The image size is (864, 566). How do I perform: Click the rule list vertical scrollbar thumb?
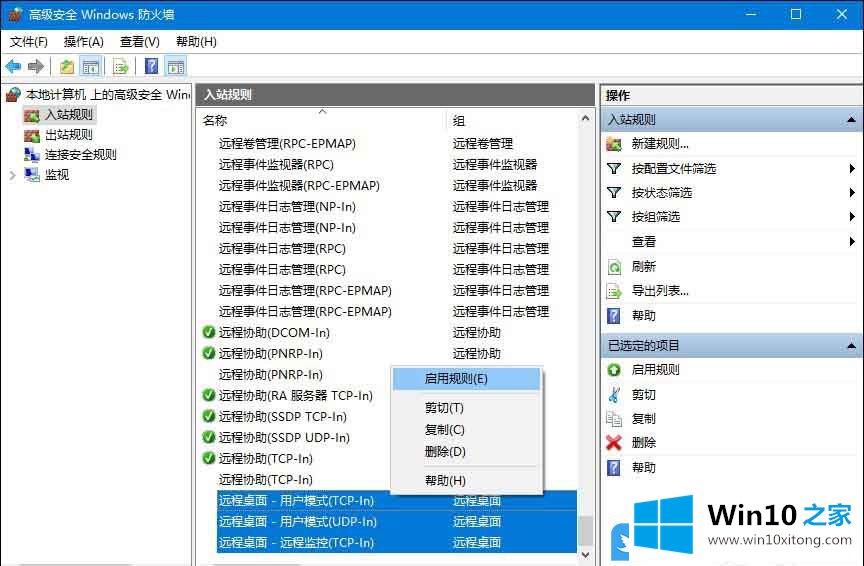tap(586, 529)
